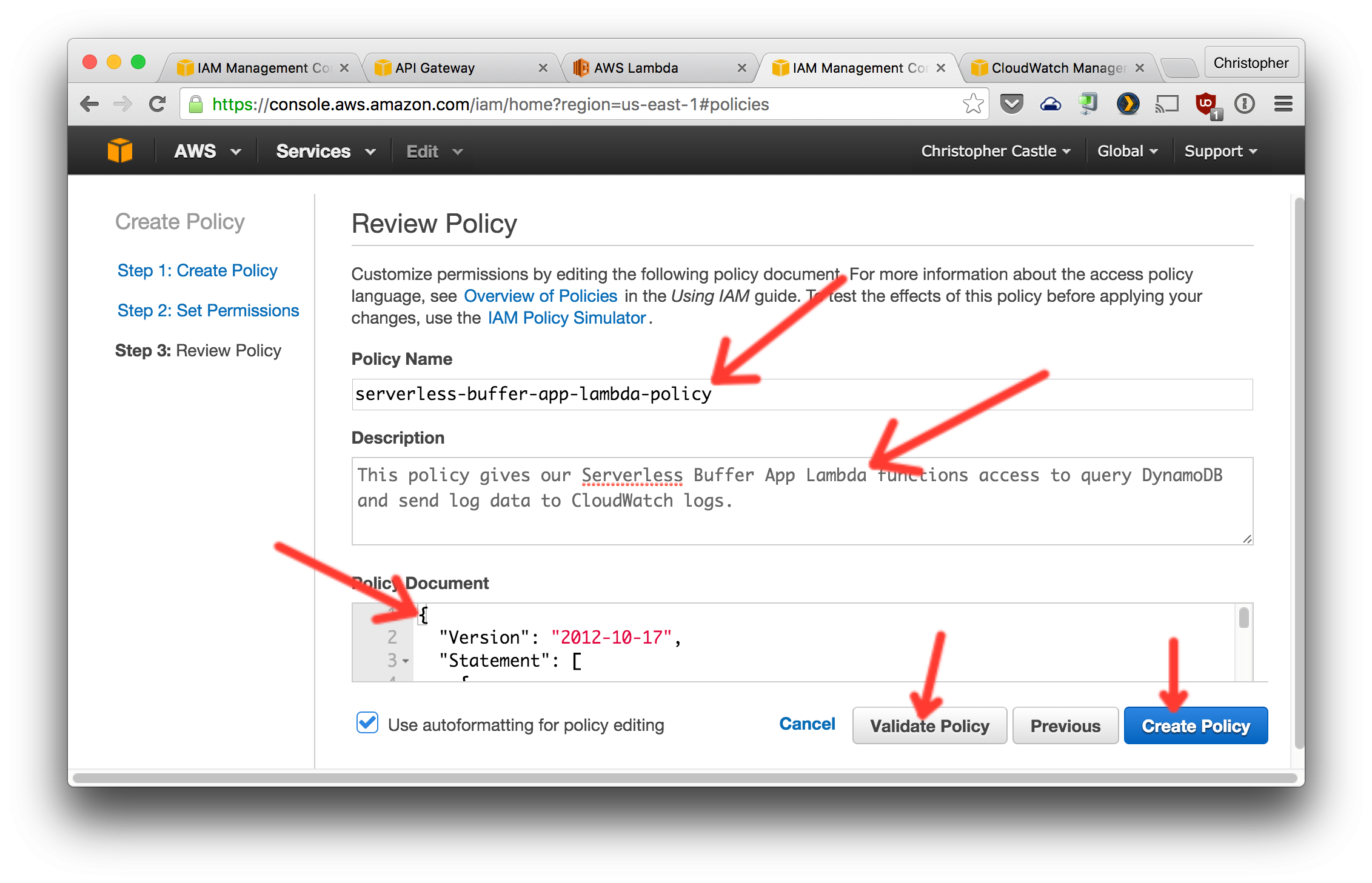Click the Pocket extension icon

pos(1011,104)
